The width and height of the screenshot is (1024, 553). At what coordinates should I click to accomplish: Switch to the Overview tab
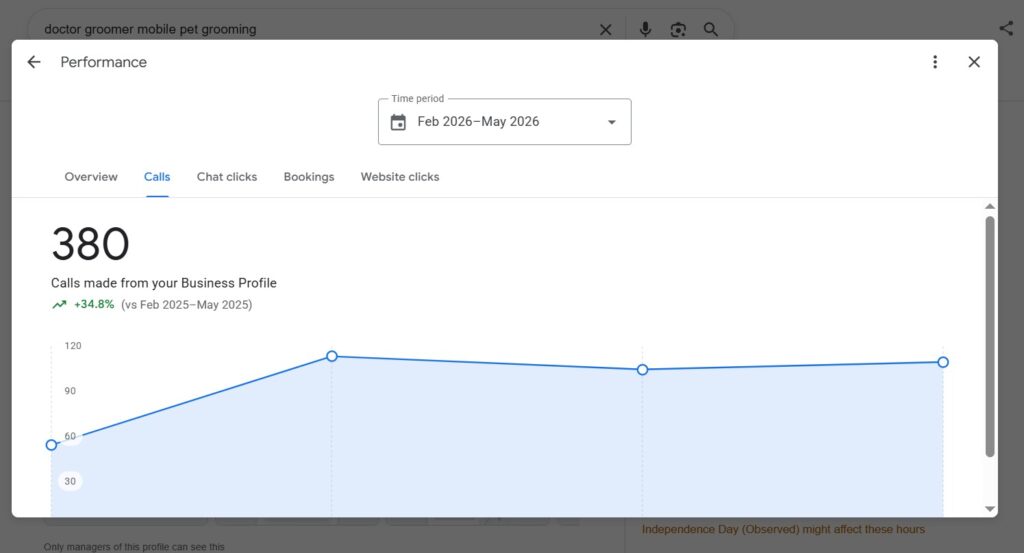(91, 177)
